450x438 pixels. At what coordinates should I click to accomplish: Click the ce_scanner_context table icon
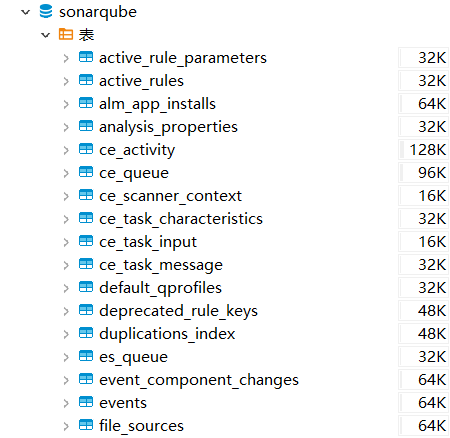86,195
